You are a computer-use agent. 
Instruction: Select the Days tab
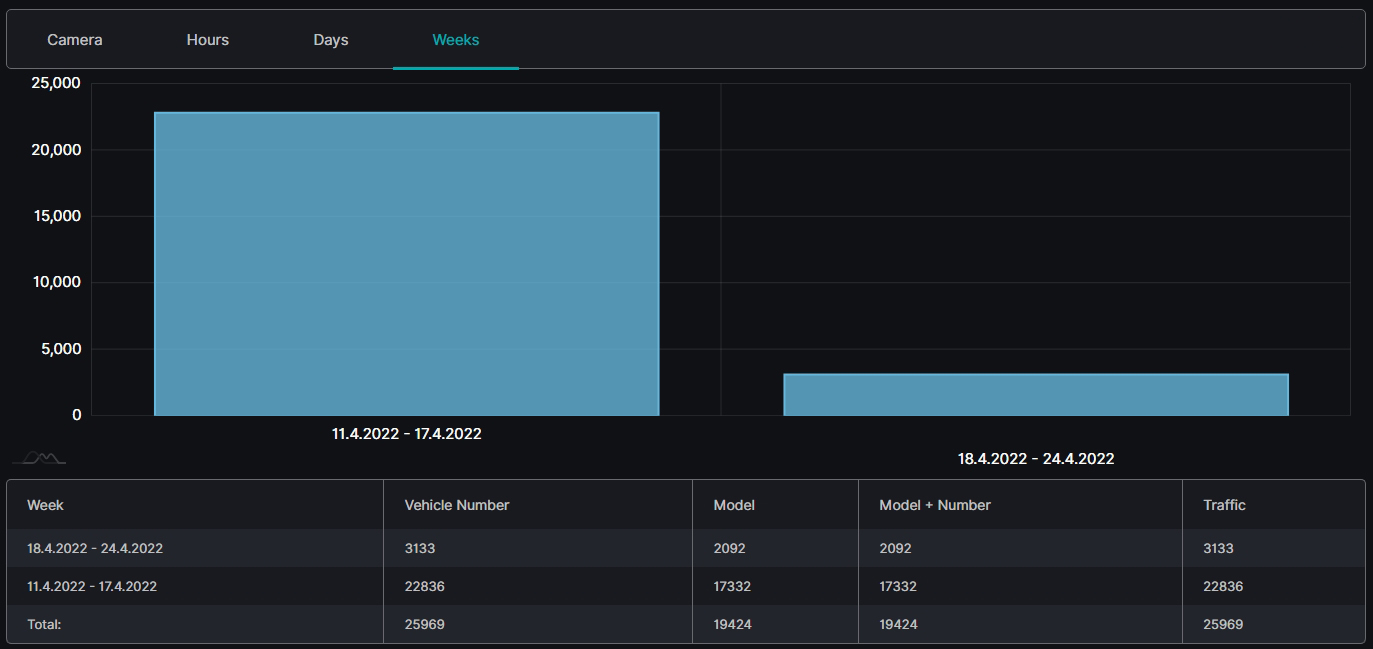click(331, 40)
